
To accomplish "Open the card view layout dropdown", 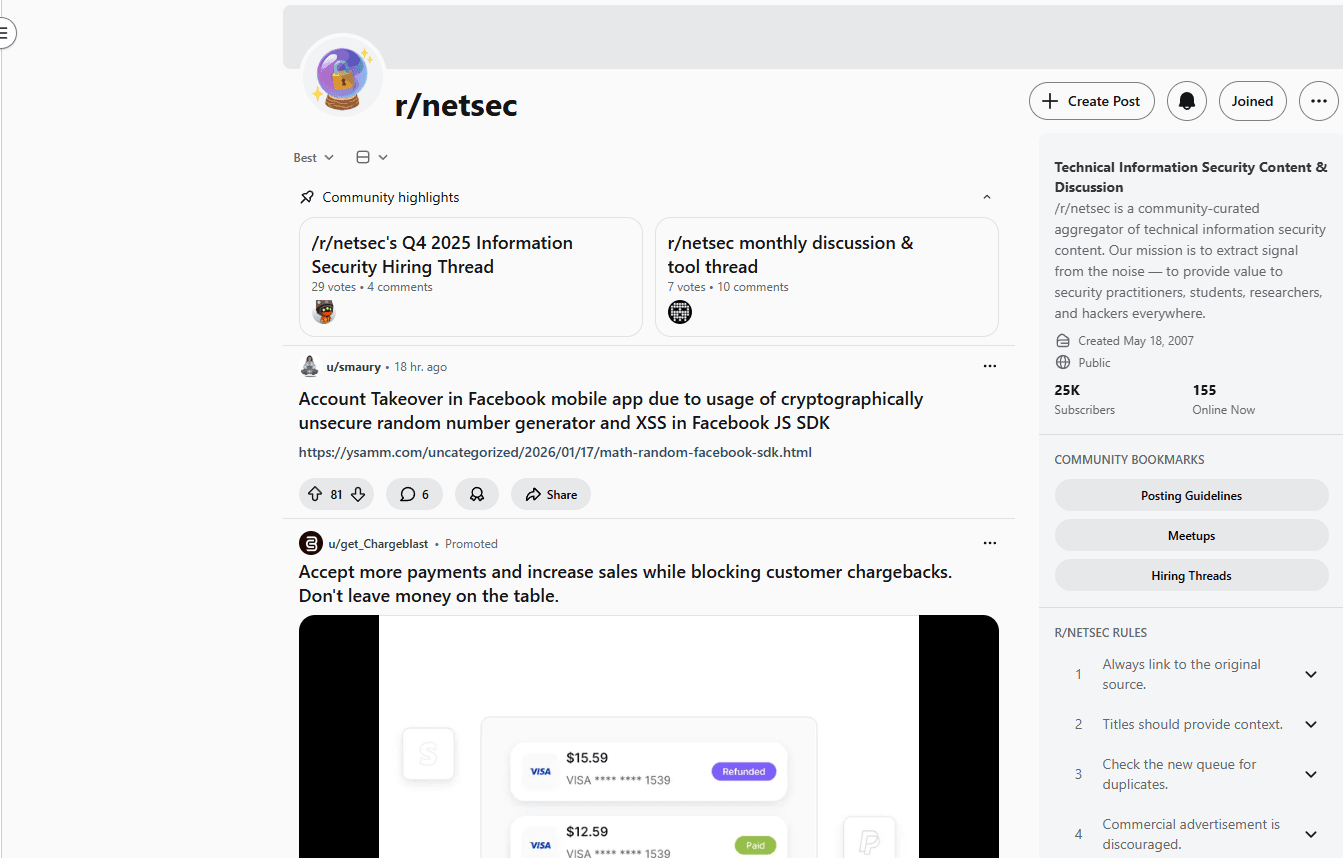I will pyautogui.click(x=372, y=158).
